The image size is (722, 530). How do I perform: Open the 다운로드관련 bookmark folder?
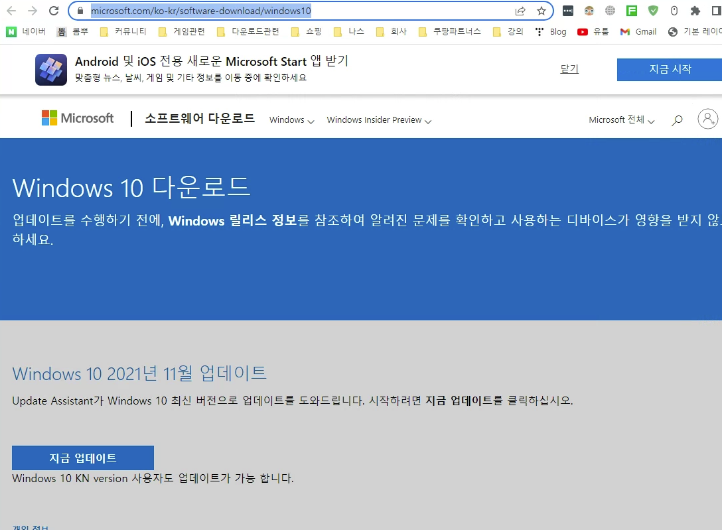[248, 31]
